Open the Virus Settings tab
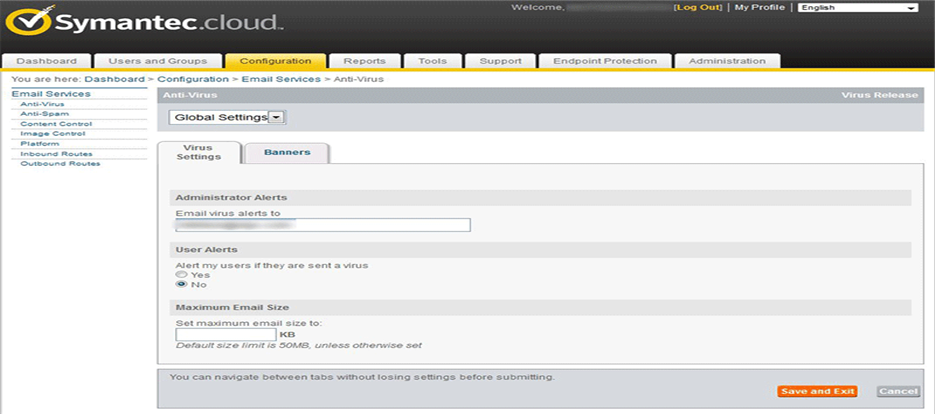 coord(199,152)
